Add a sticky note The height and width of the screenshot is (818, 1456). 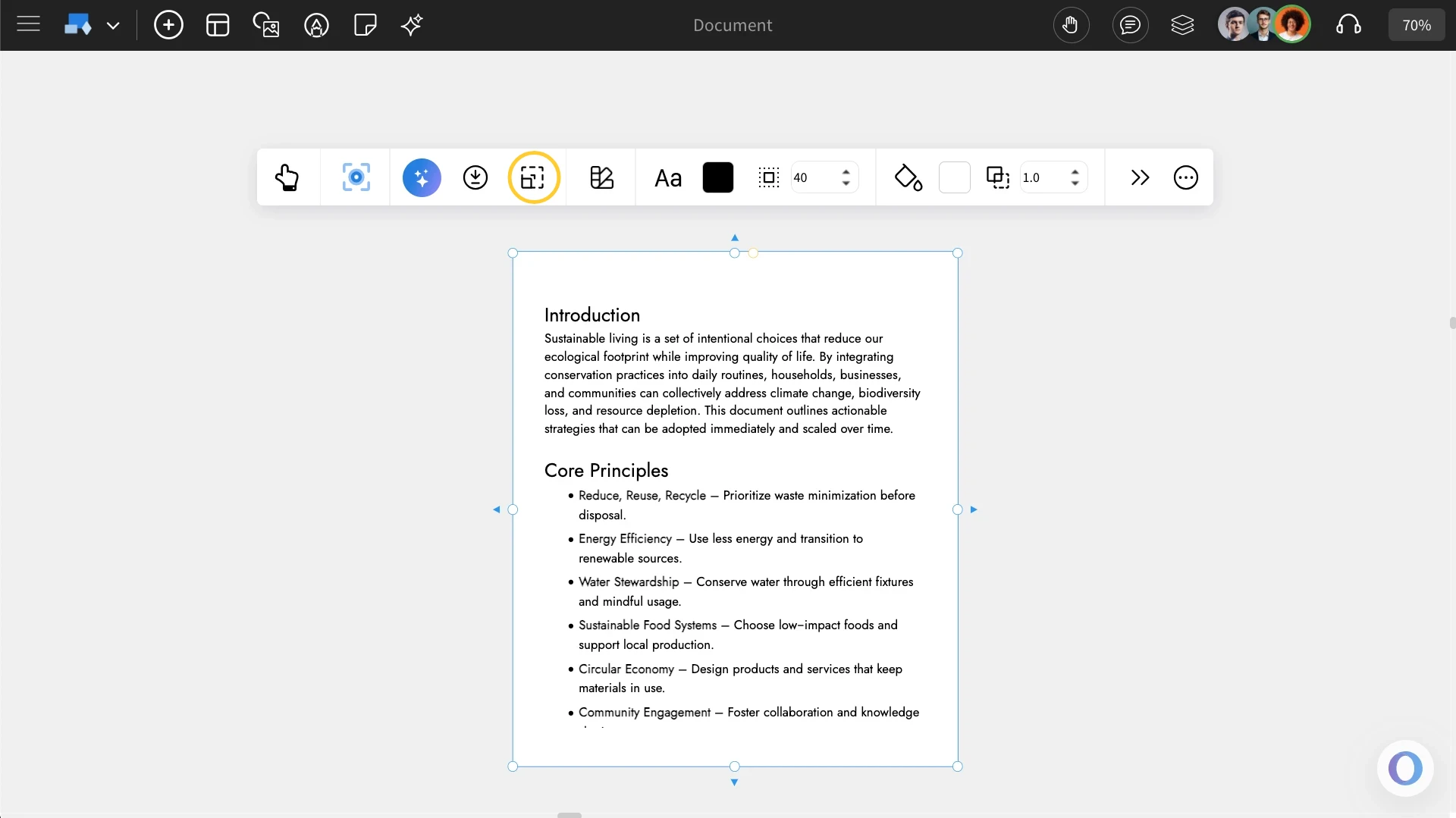pyautogui.click(x=365, y=24)
